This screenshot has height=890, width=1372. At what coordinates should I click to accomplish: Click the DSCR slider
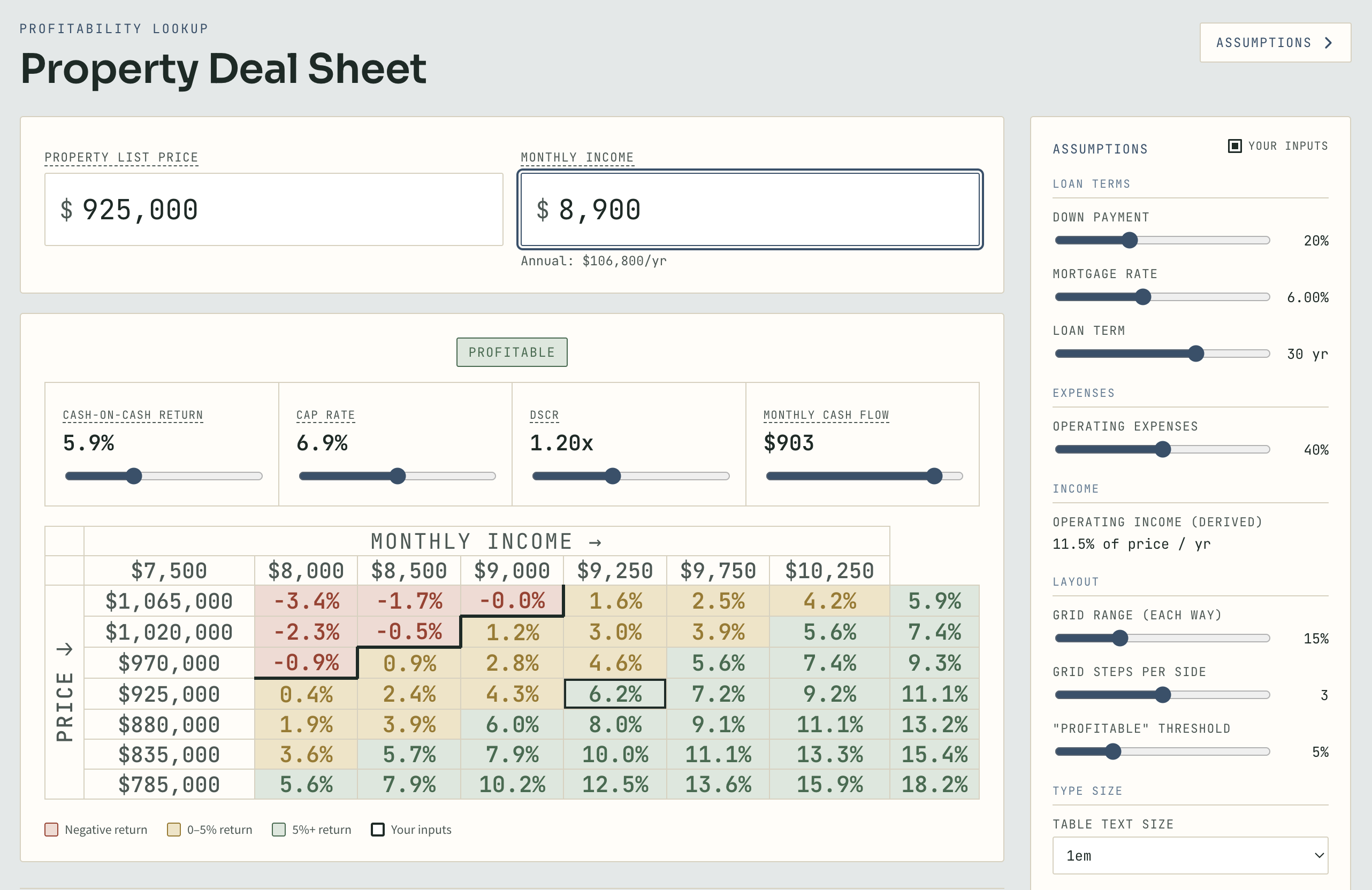click(631, 476)
